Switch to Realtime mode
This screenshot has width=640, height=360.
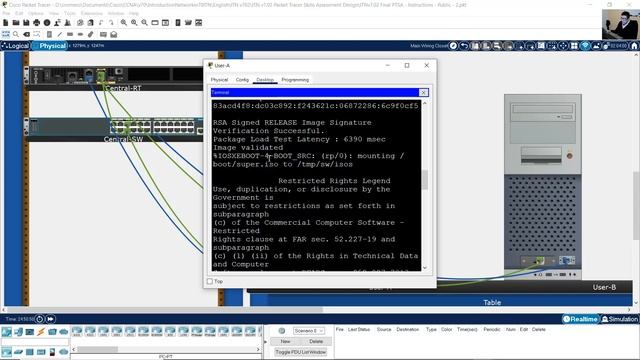point(580,319)
